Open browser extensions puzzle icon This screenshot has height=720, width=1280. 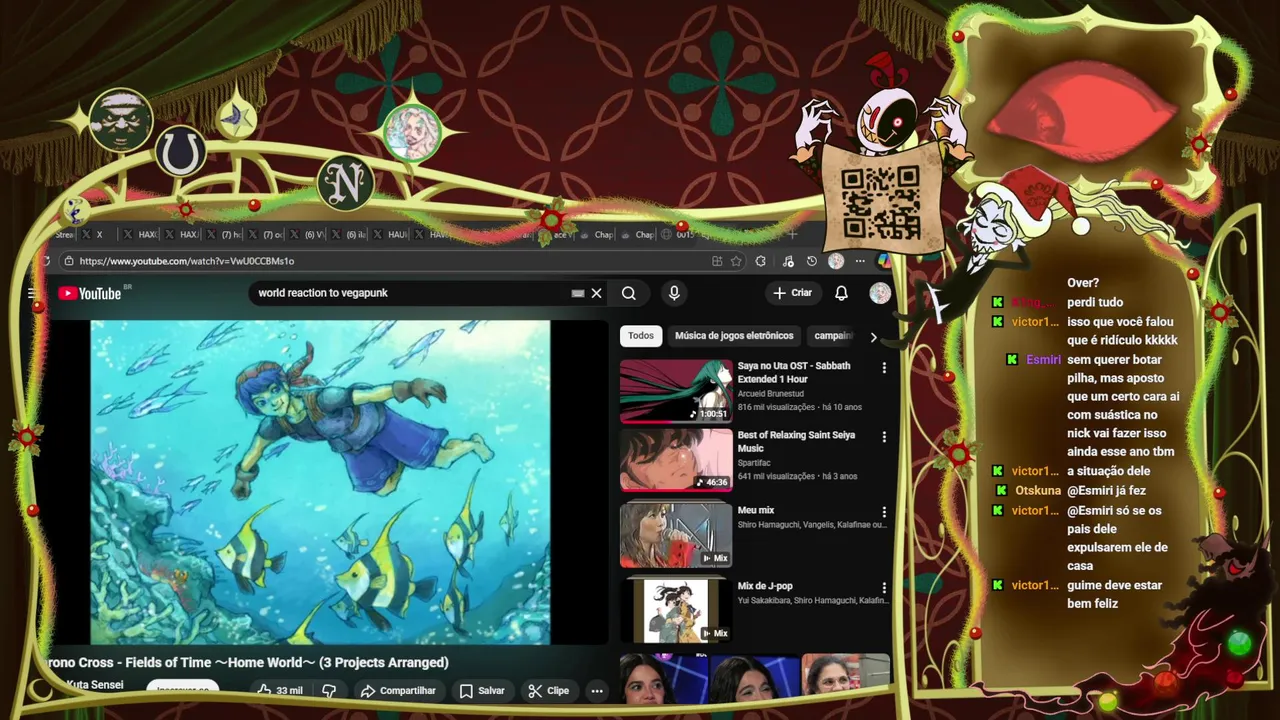(x=761, y=261)
